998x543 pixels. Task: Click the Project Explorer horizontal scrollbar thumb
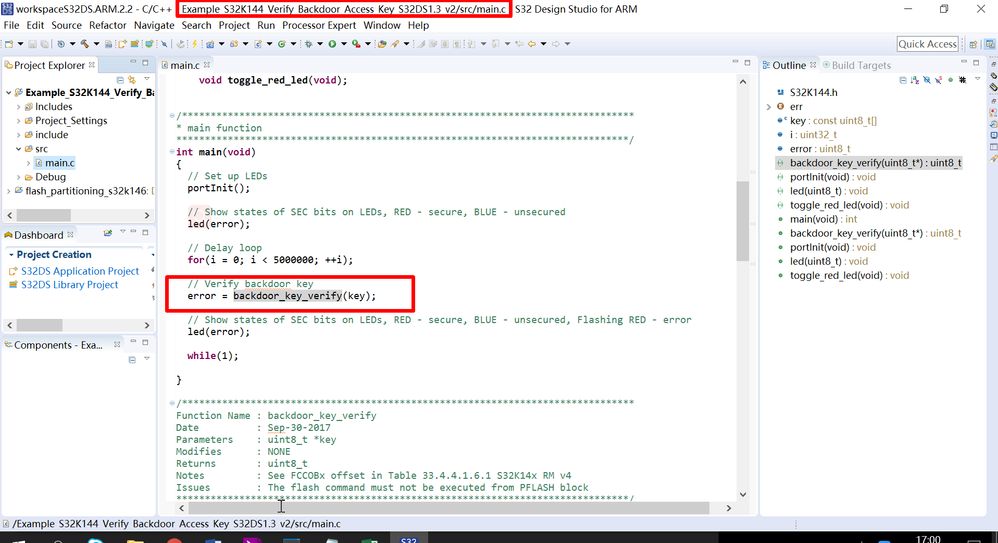click(43, 216)
